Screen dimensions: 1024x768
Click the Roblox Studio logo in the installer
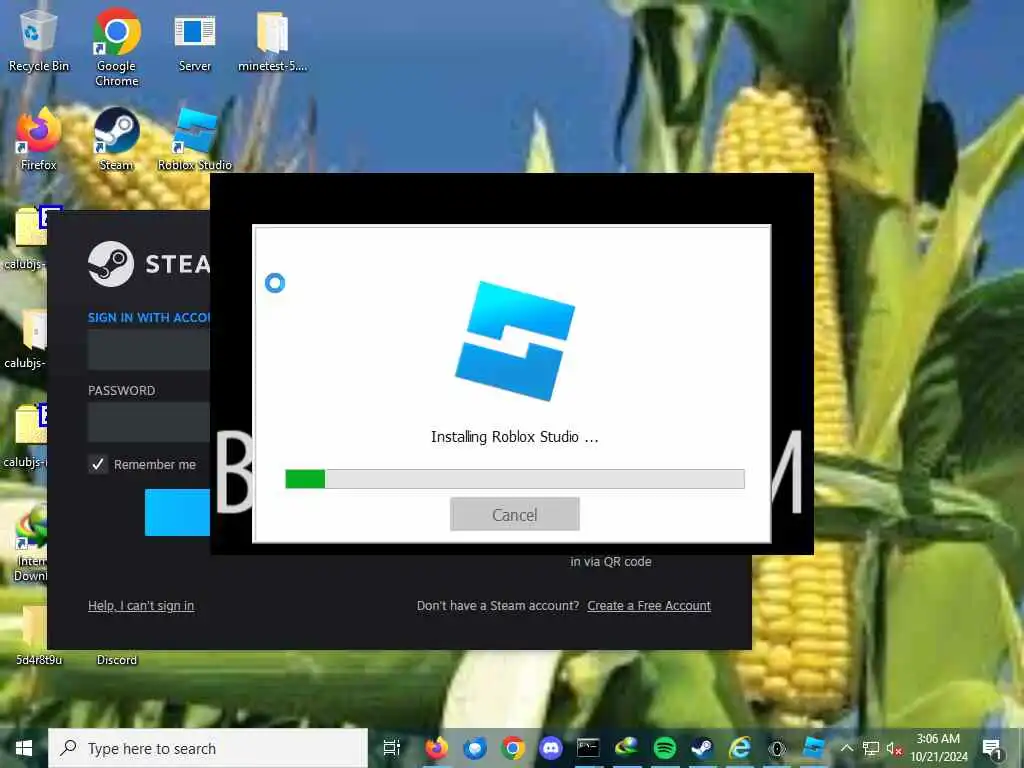(x=515, y=340)
